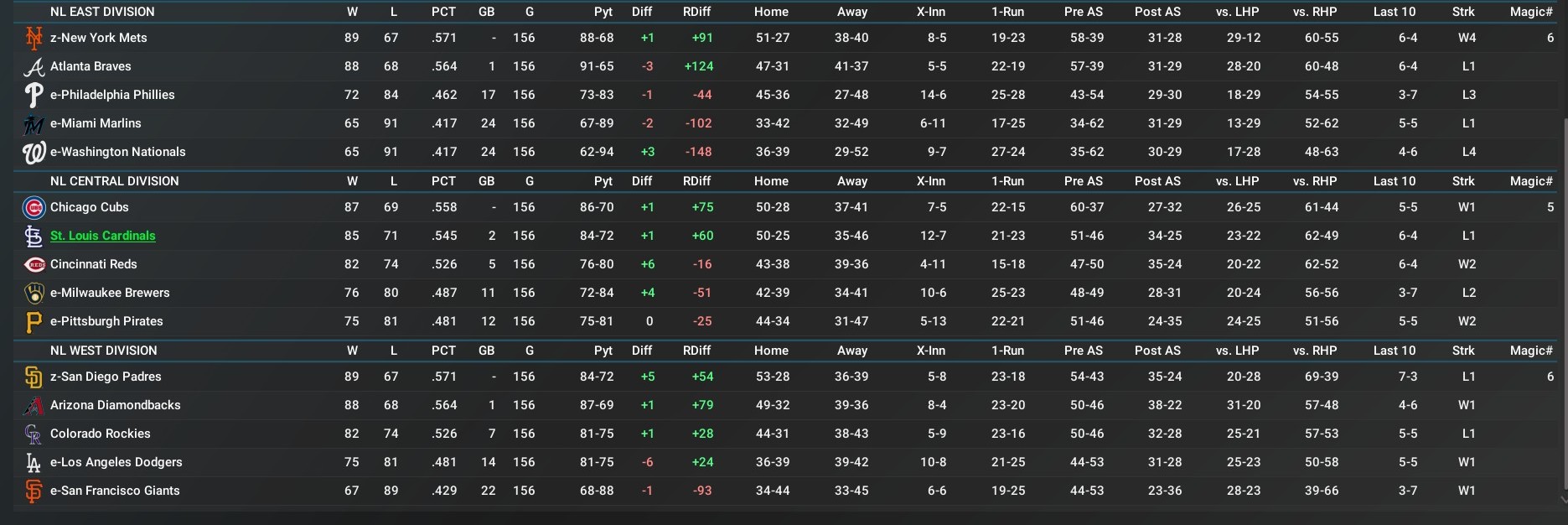Click the Milwaukee Brewers logo icon
The width and height of the screenshot is (1568, 525).
(x=34, y=293)
